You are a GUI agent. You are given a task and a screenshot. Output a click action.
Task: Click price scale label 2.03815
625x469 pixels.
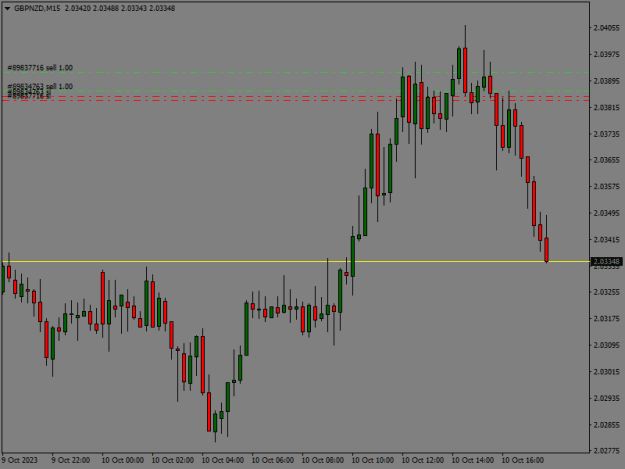607,108
